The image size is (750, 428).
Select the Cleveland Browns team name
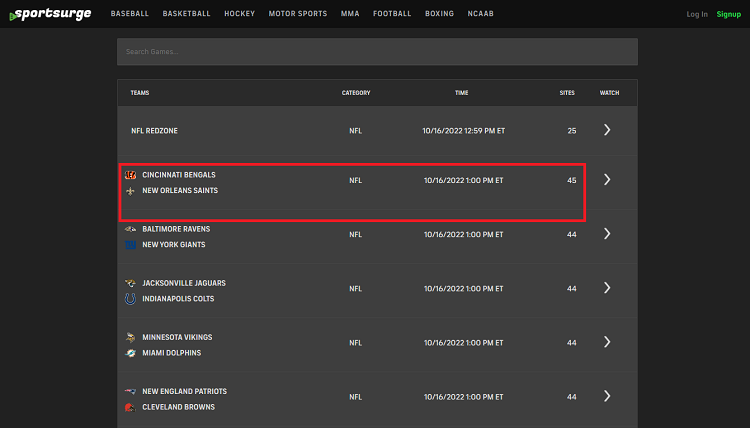178,407
